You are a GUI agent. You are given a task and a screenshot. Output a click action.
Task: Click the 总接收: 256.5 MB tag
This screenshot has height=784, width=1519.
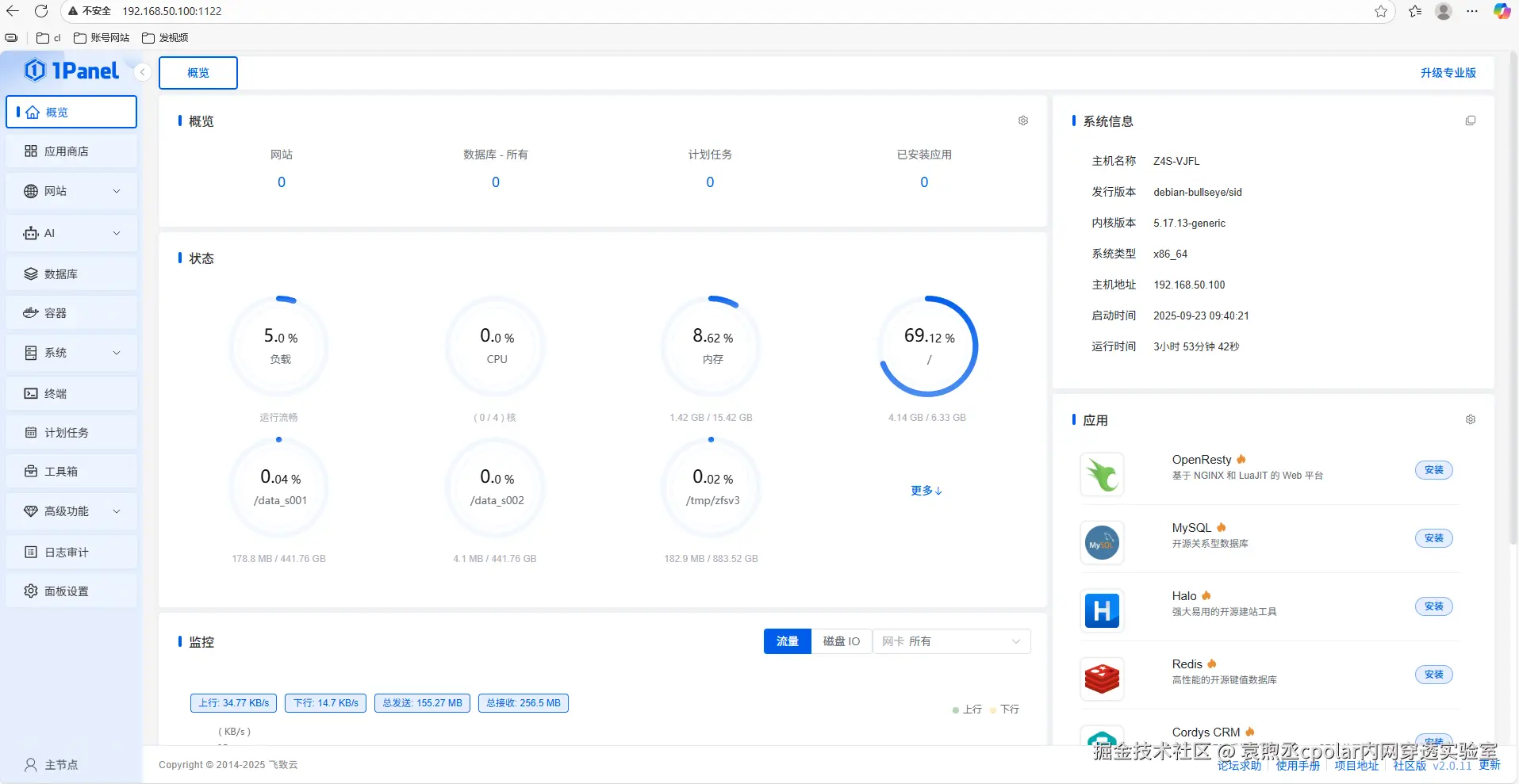(x=524, y=703)
